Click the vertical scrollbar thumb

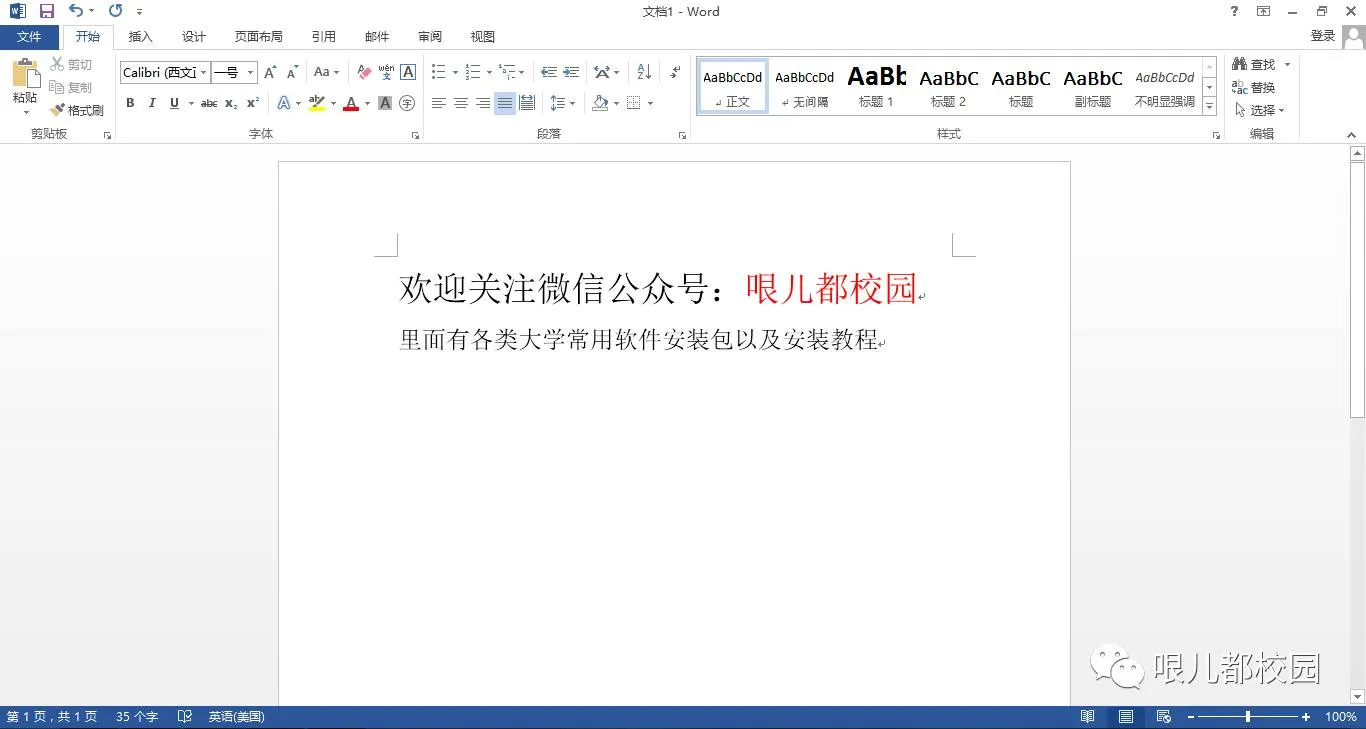click(x=1357, y=290)
